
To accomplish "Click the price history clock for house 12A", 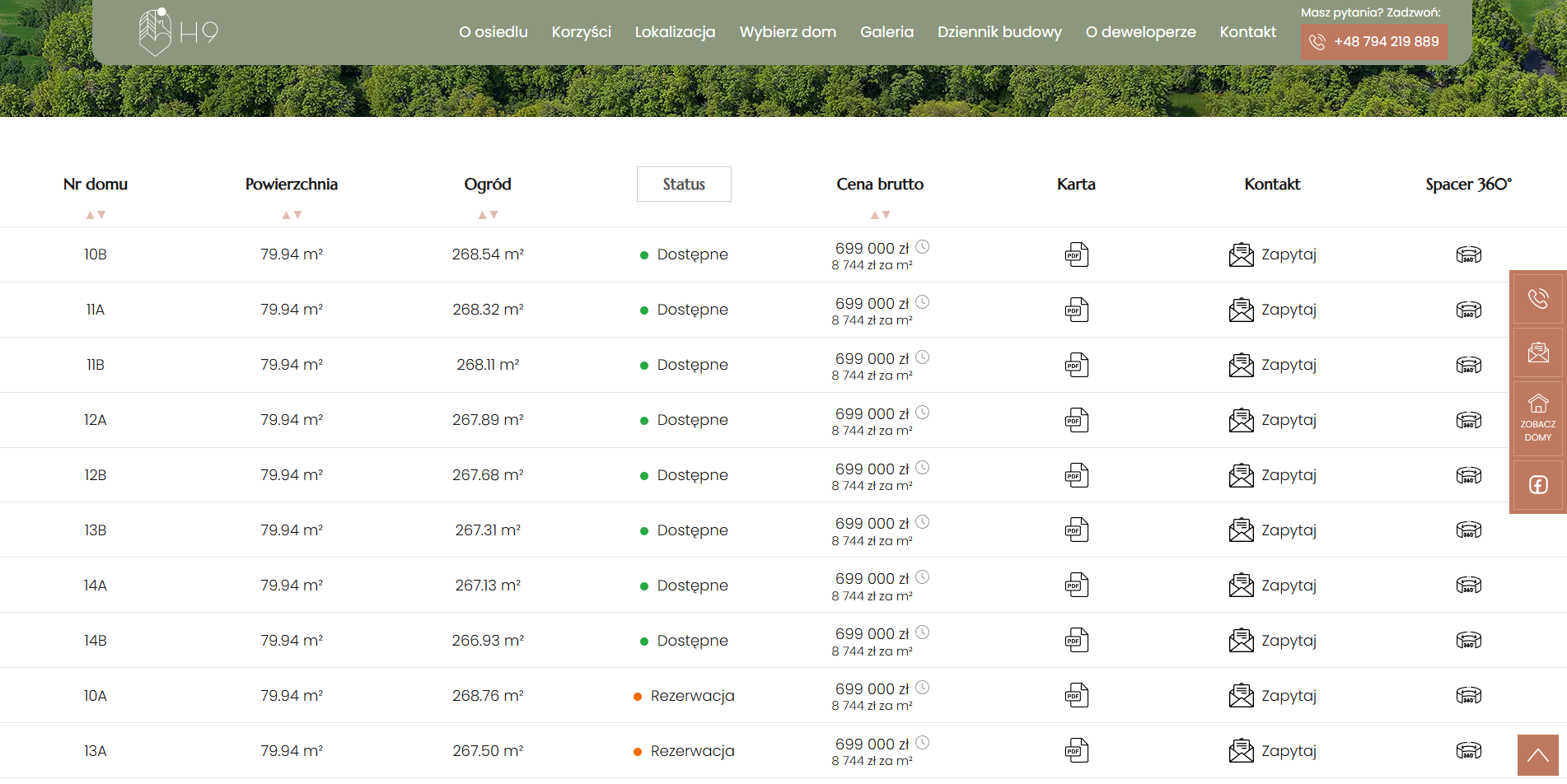I will coord(923,413).
